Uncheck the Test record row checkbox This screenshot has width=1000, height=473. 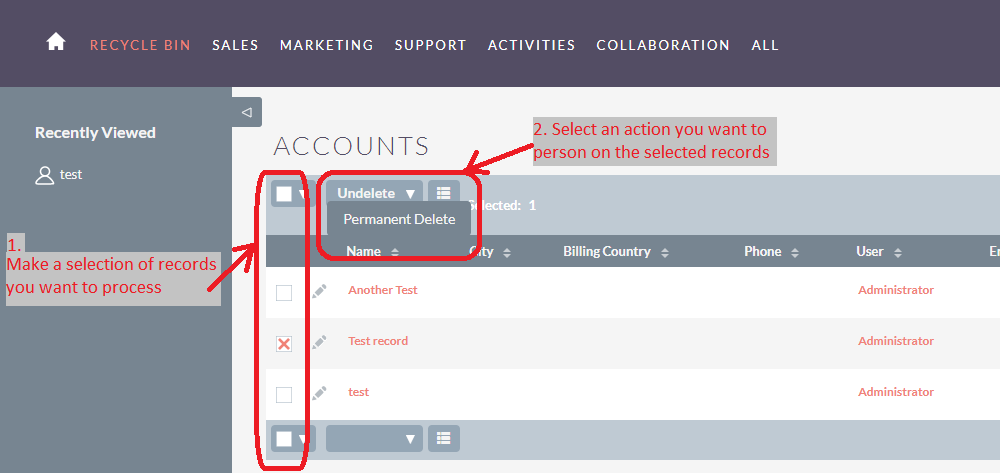[284, 344]
